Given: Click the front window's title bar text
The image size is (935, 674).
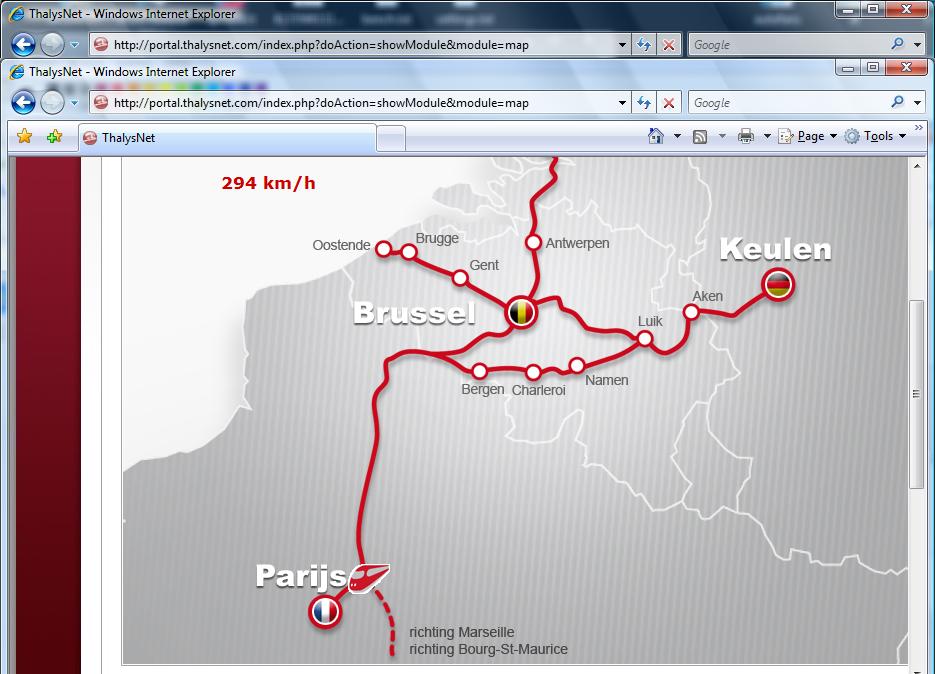Looking at the screenshot, I should click(132, 72).
